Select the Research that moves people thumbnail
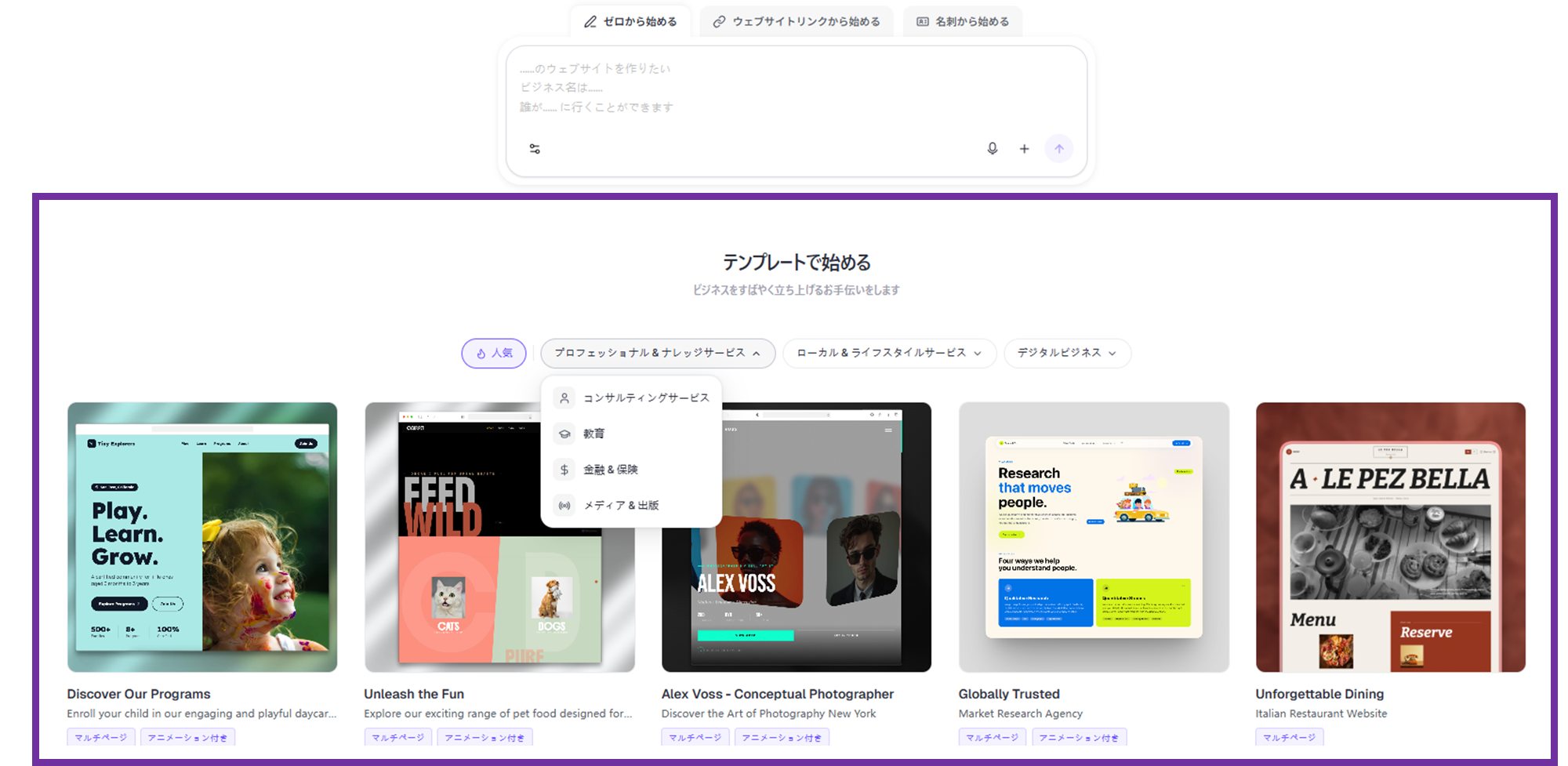The height and width of the screenshot is (766, 1568). coord(1094,537)
